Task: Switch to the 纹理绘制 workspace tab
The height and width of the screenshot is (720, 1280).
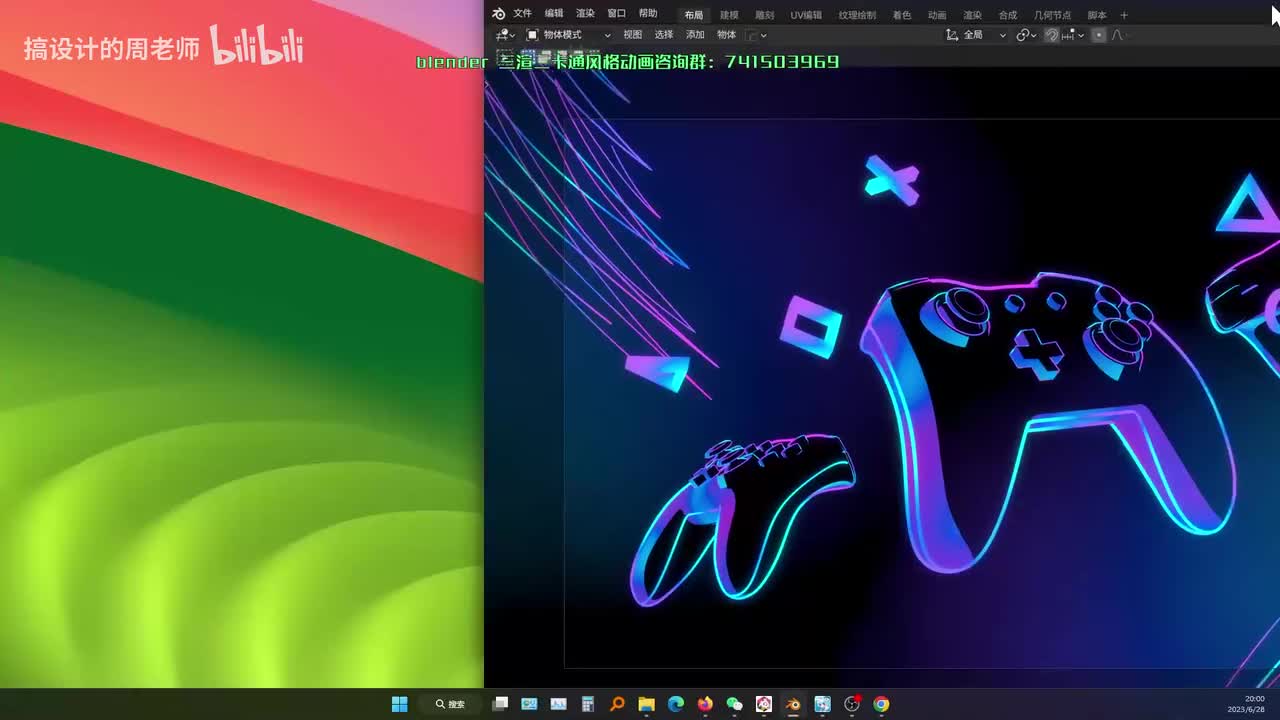Action: pos(857,15)
